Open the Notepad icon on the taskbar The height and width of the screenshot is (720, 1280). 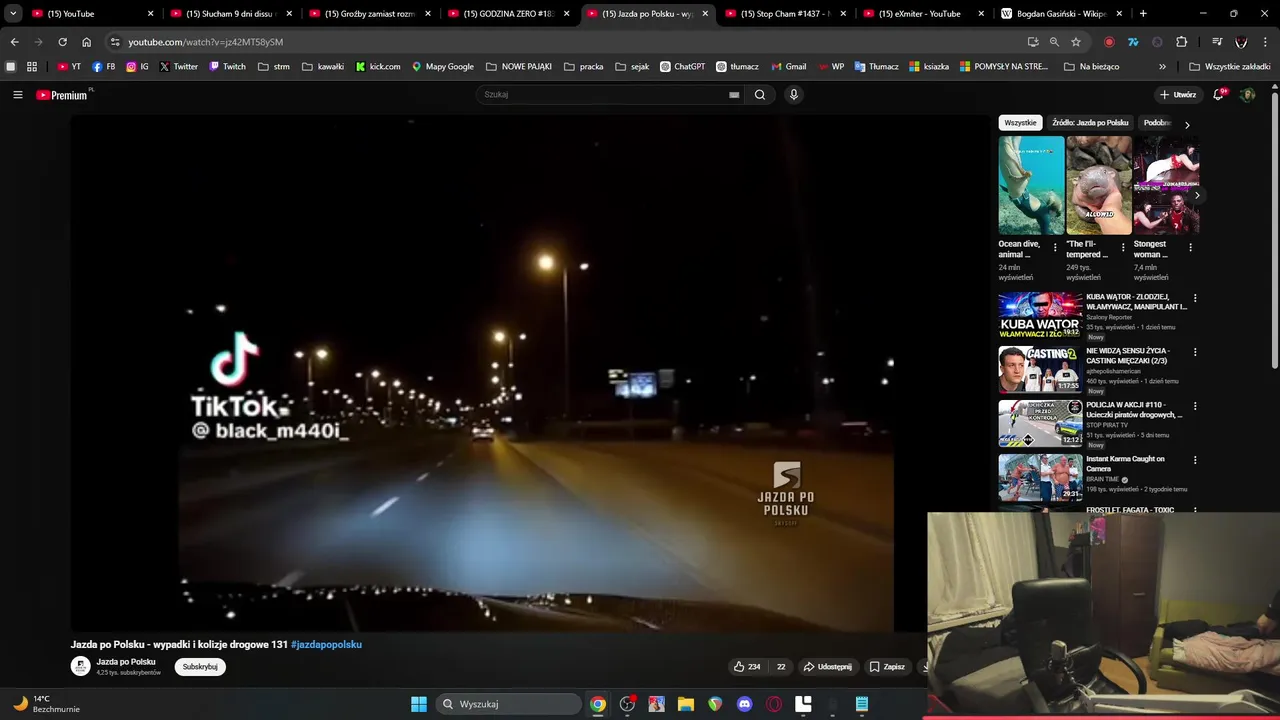[862, 704]
